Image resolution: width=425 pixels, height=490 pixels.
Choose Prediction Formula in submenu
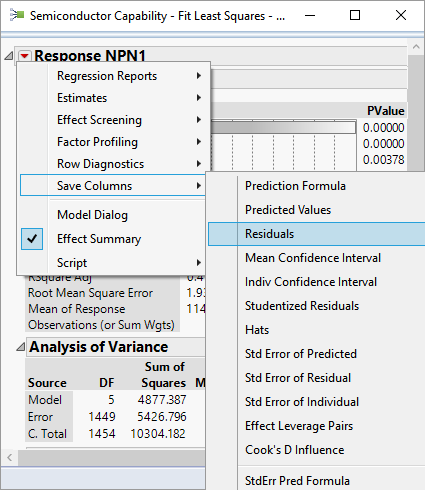tap(295, 186)
